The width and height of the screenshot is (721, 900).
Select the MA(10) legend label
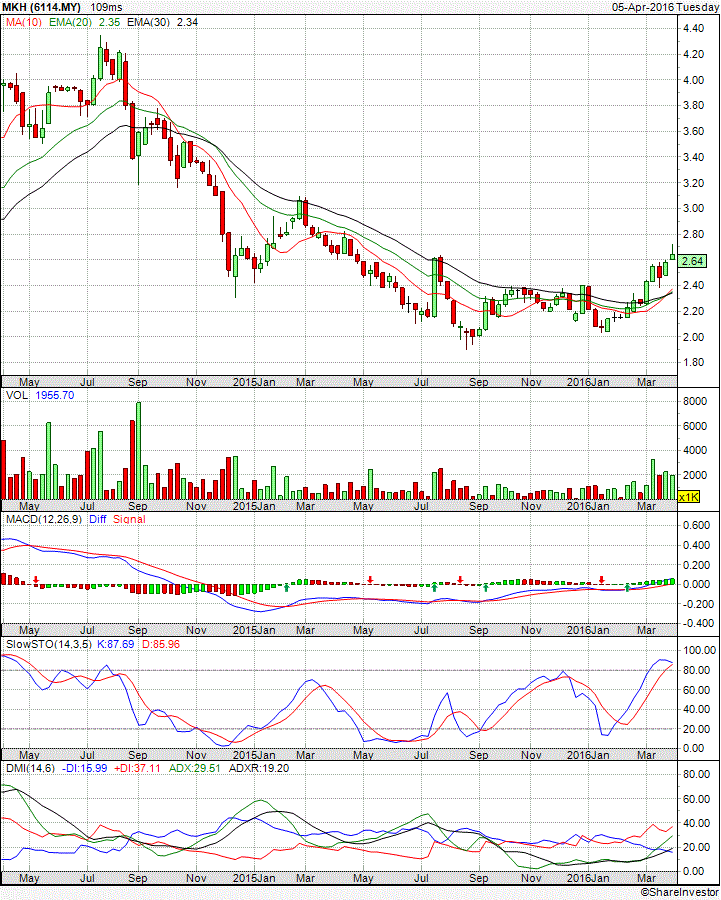click(x=24, y=22)
